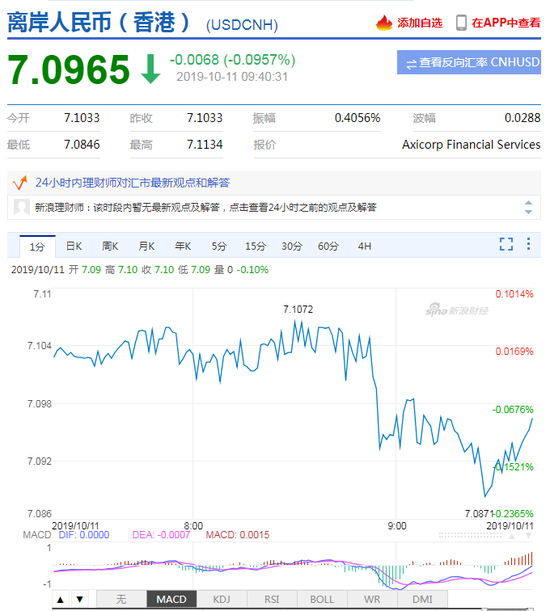Screen dimensions: 550x611
Task: Select the 60分 chart tab
Action: [x=328, y=246]
